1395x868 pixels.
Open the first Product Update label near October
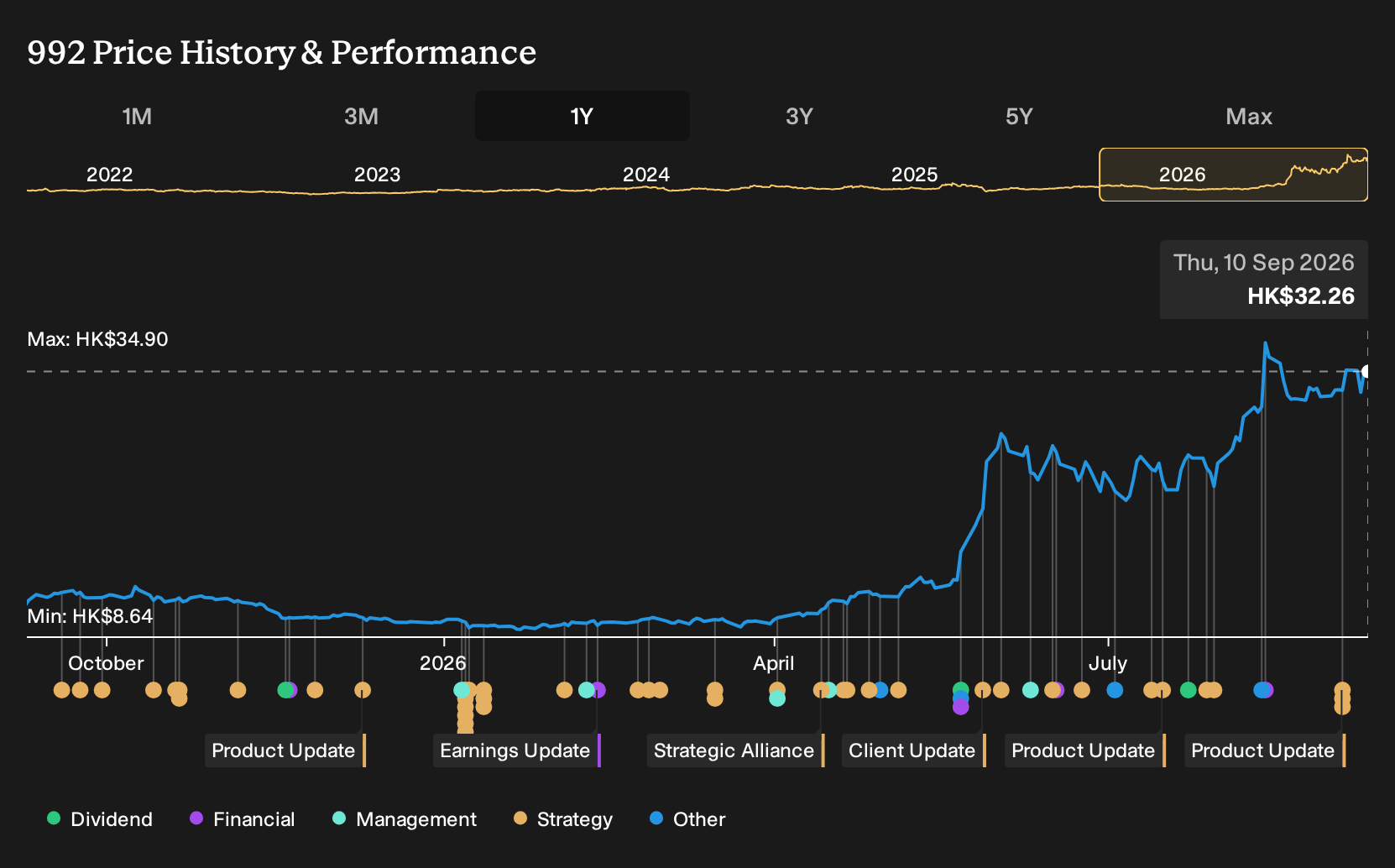tap(285, 750)
